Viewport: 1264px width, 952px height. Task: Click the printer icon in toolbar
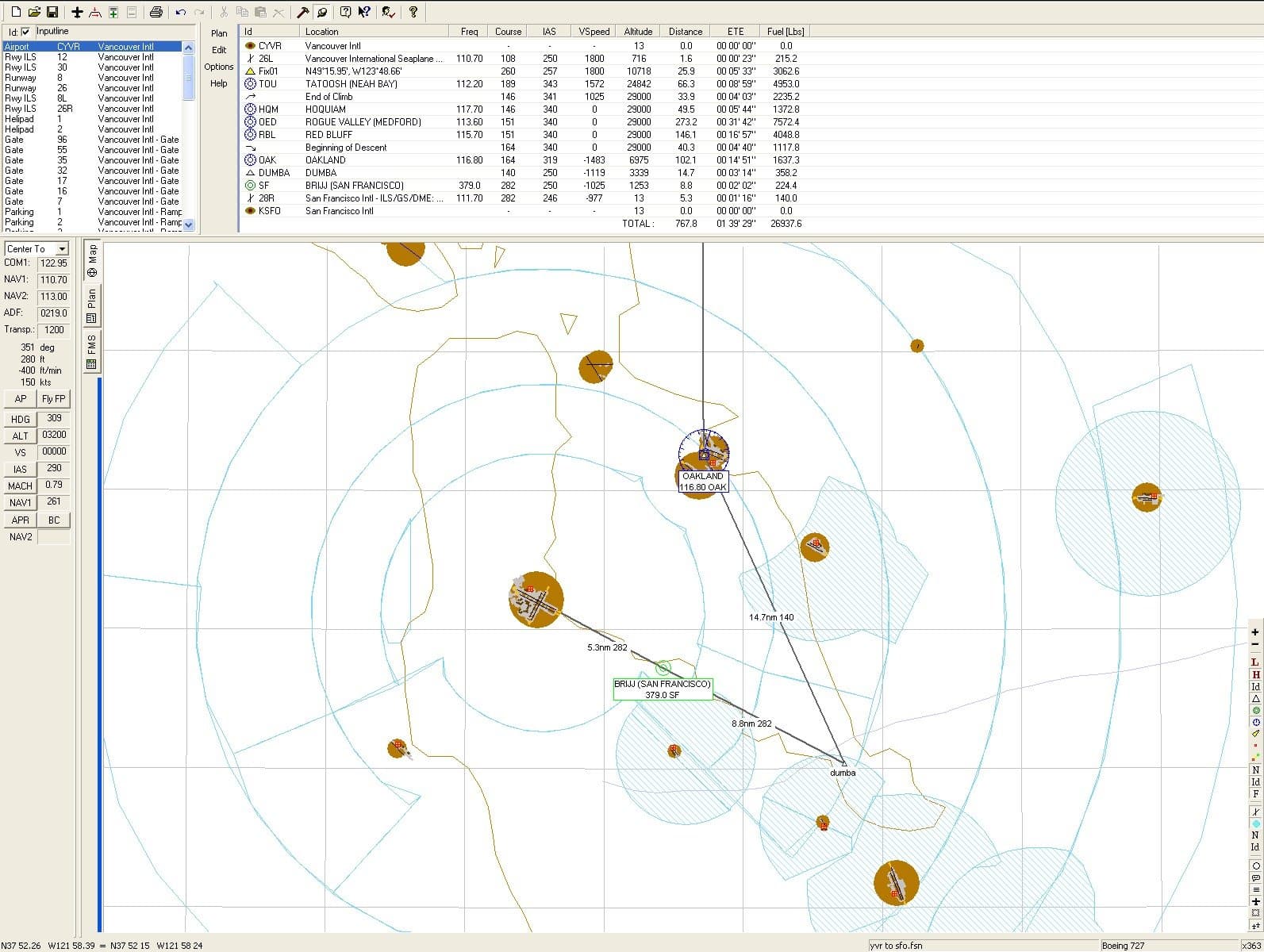tap(156, 12)
